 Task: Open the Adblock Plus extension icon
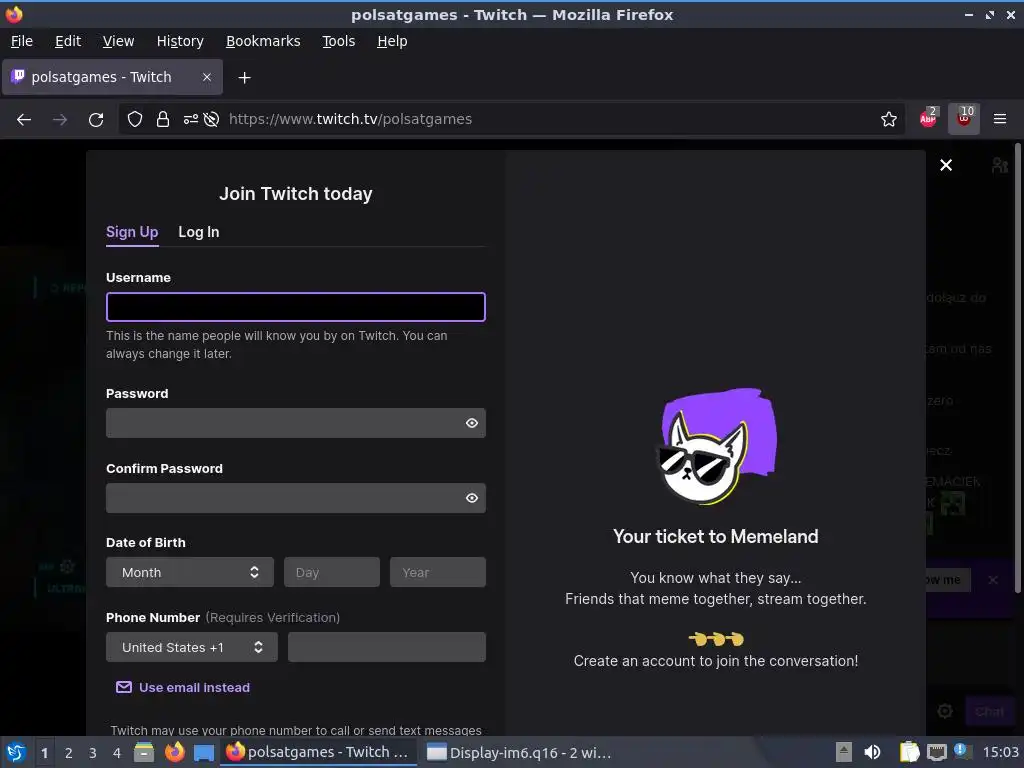click(928, 118)
